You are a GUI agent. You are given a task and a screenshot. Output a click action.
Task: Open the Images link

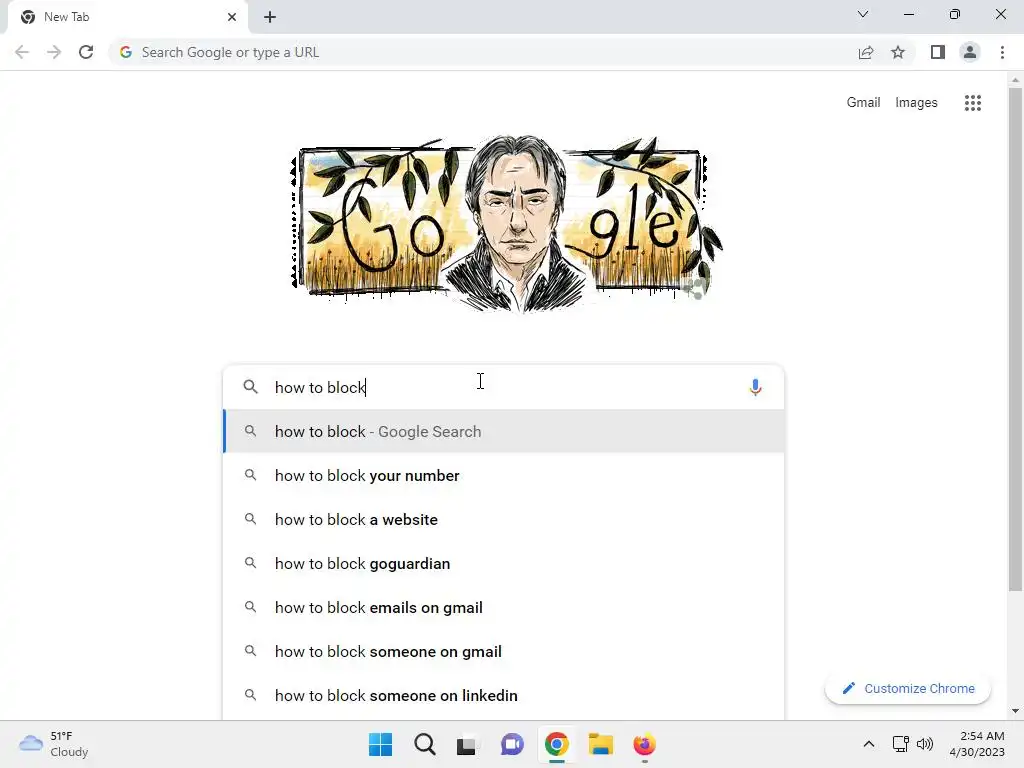[916, 103]
